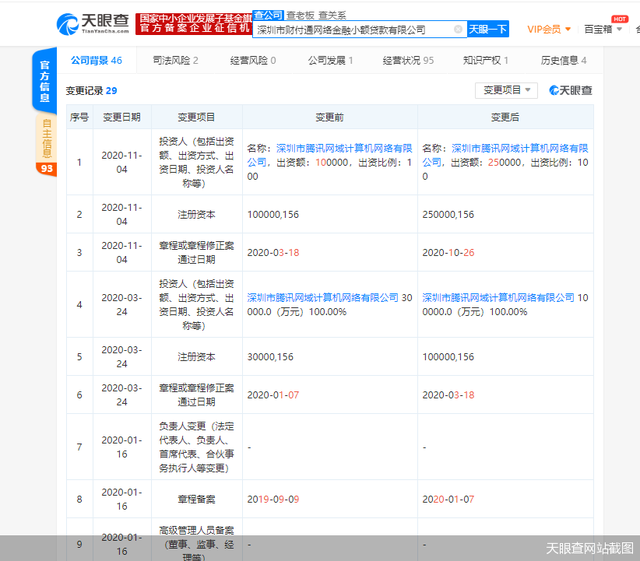
Task: Click the value 100000,156 in row 2
Action: [273, 214]
